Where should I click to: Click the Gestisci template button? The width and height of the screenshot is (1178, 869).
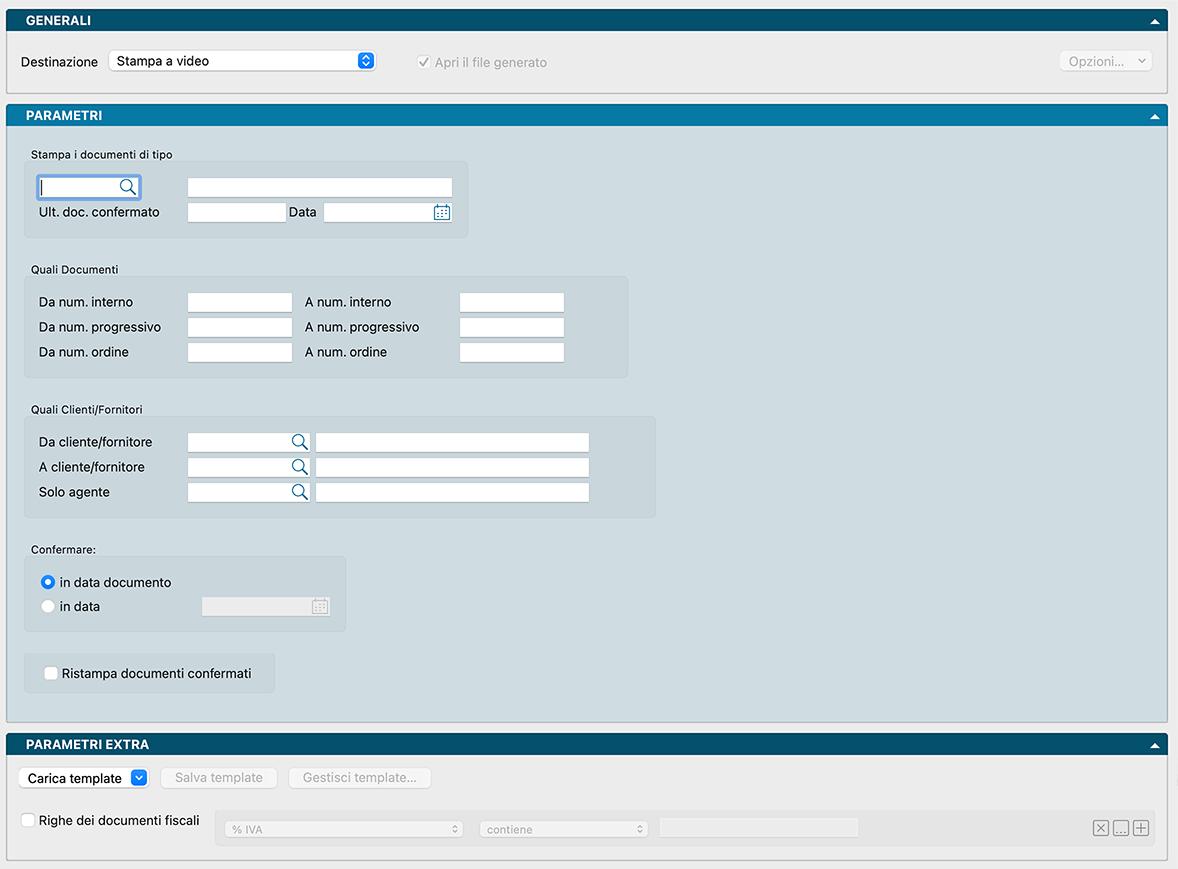tap(360, 778)
